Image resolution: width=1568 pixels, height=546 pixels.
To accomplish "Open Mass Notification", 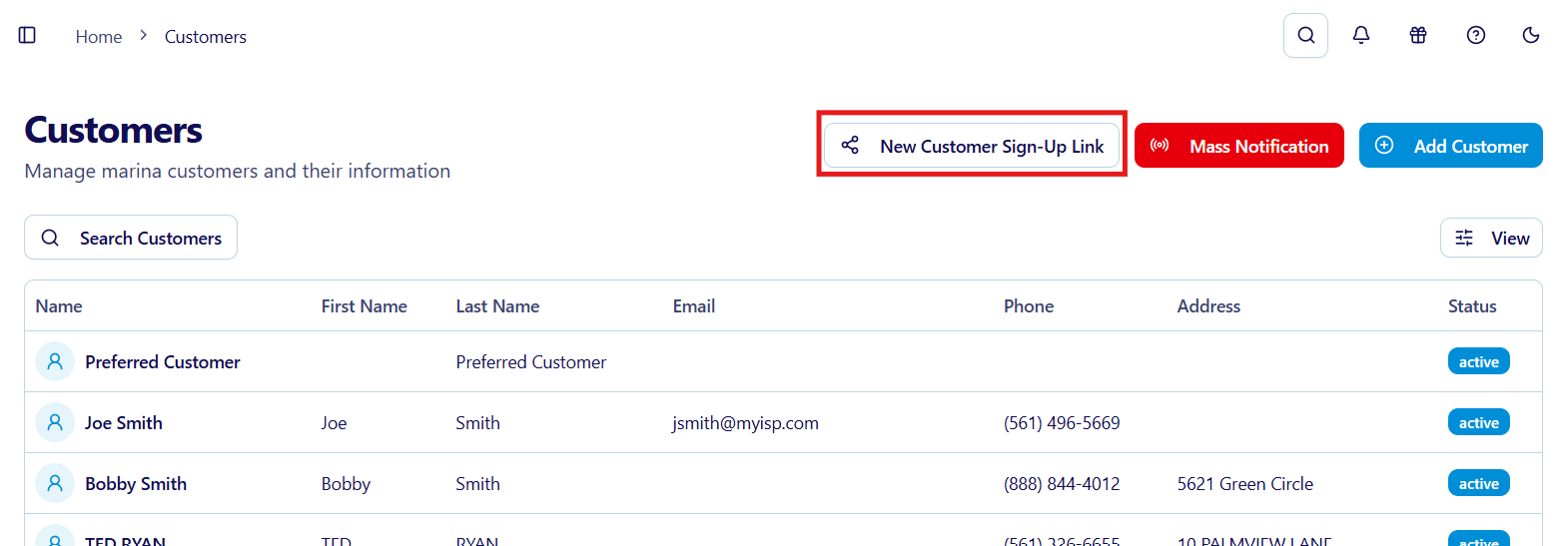I will click(1238, 146).
